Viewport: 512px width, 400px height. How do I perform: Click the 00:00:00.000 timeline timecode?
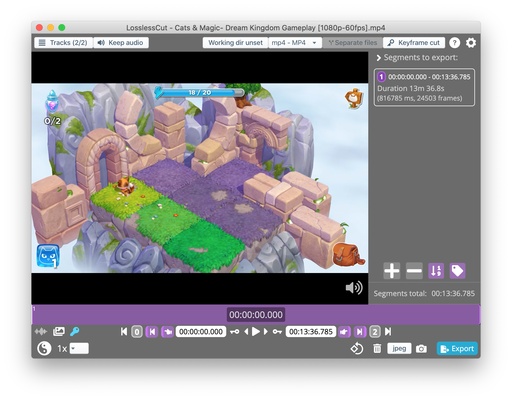pyautogui.click(x=256, y=314)
